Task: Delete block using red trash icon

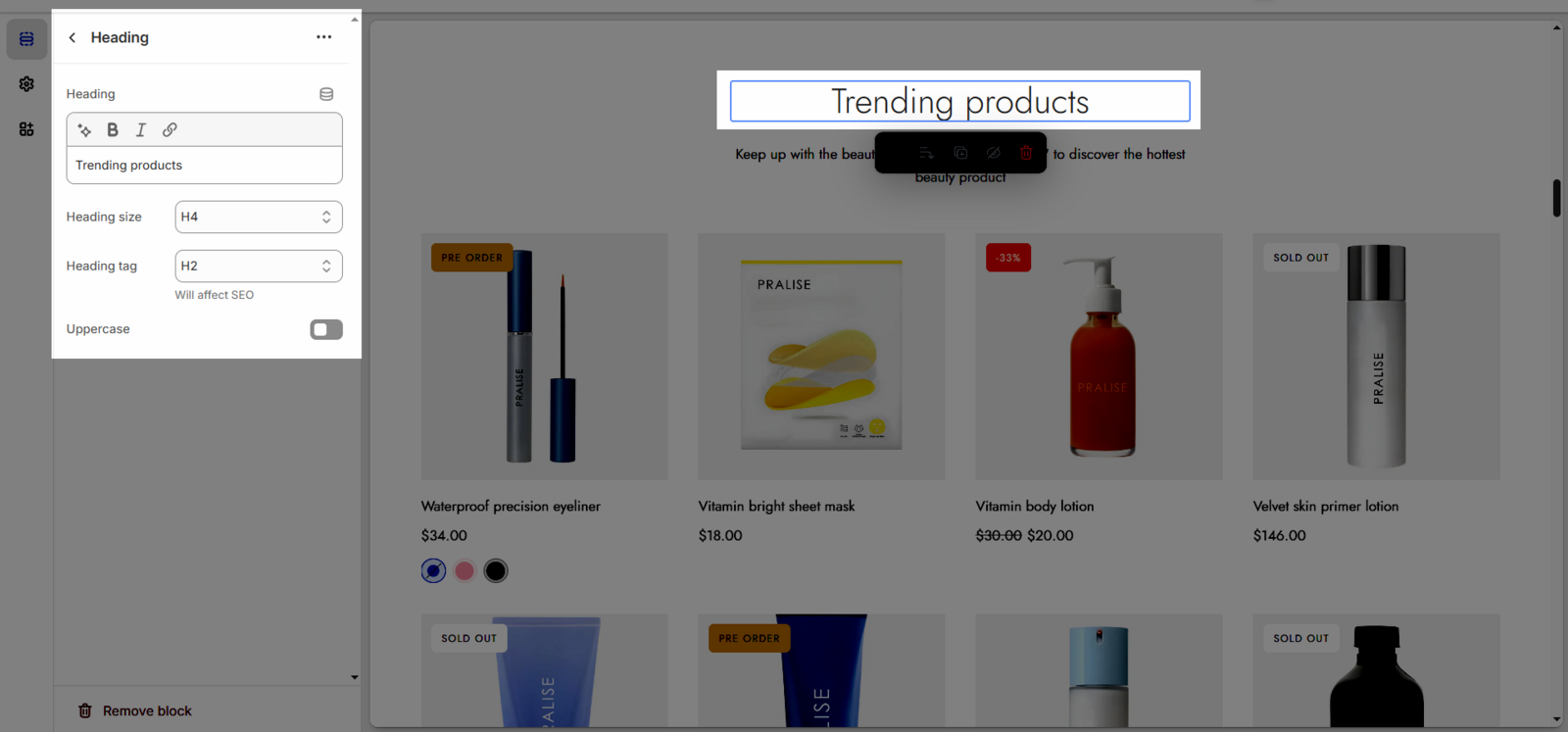Action: (x=1026, y=153)
